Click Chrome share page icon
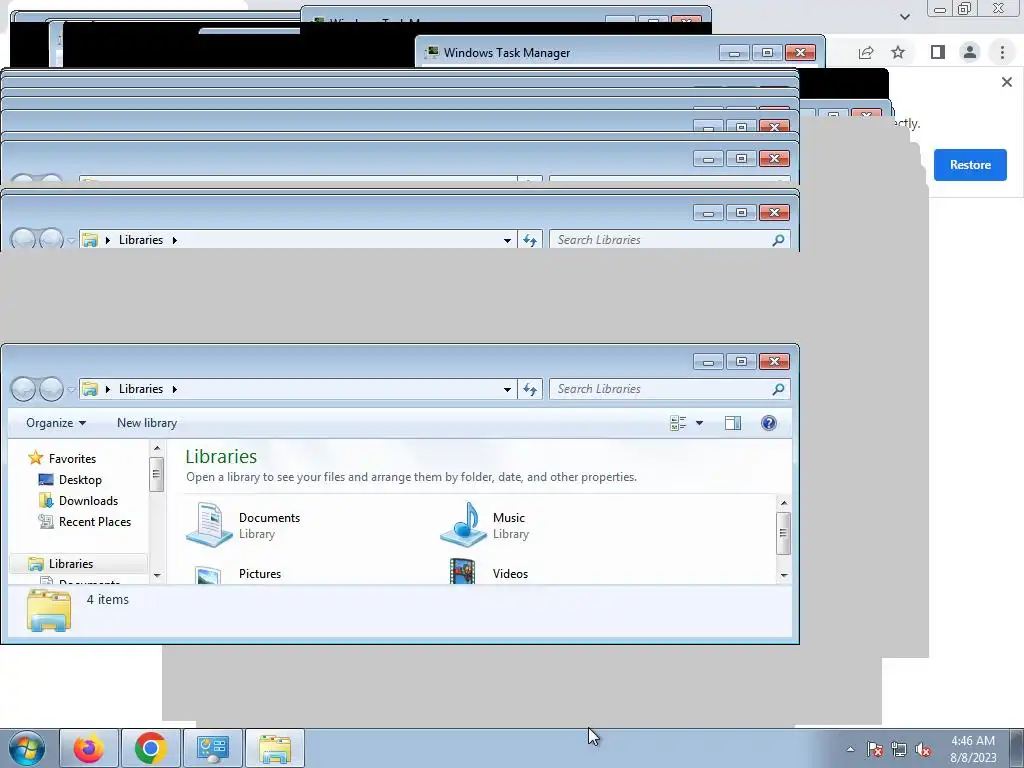1024x768 pixels. [x=866, y=52]
